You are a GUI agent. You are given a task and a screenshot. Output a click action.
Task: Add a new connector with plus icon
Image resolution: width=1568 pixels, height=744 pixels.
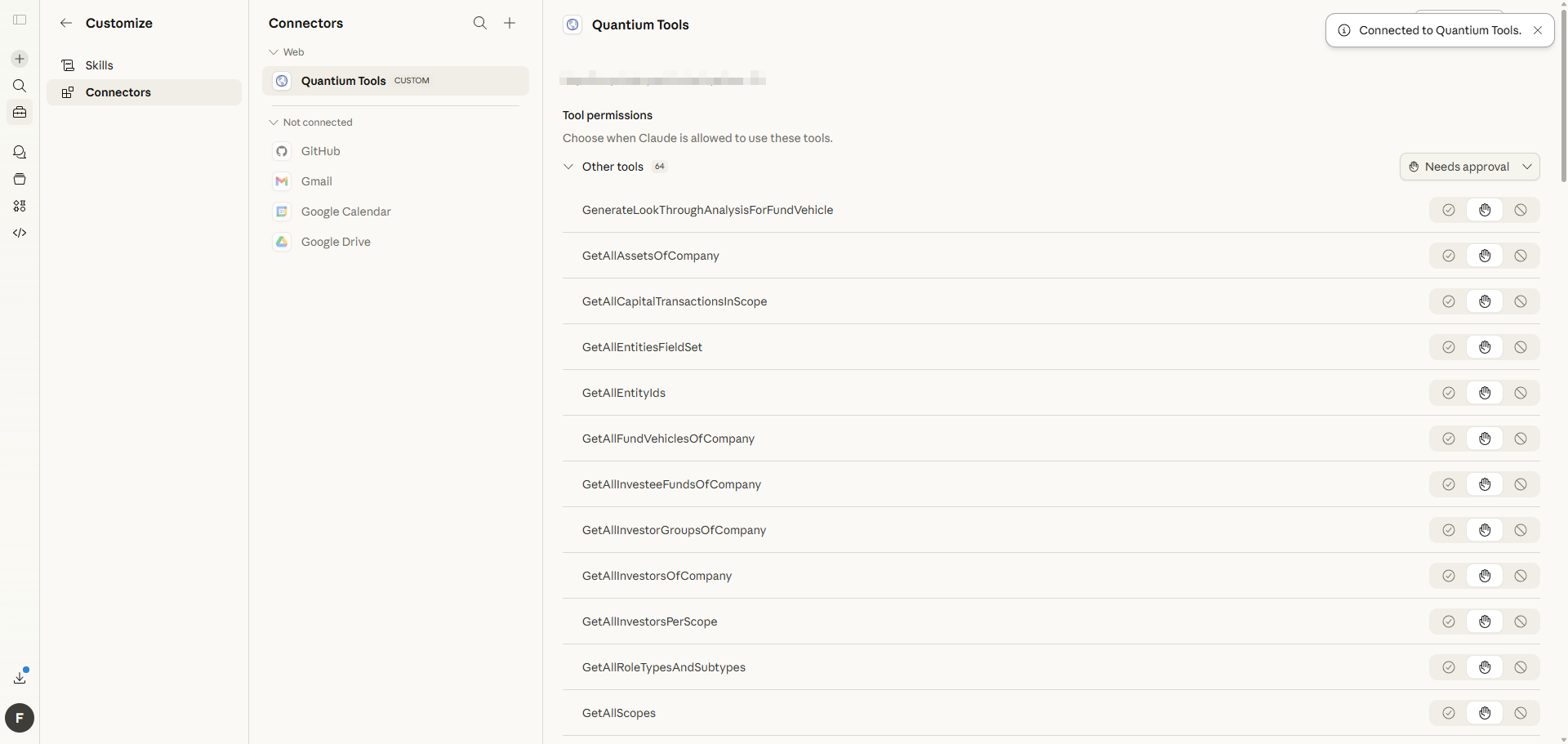click(510, 23)
